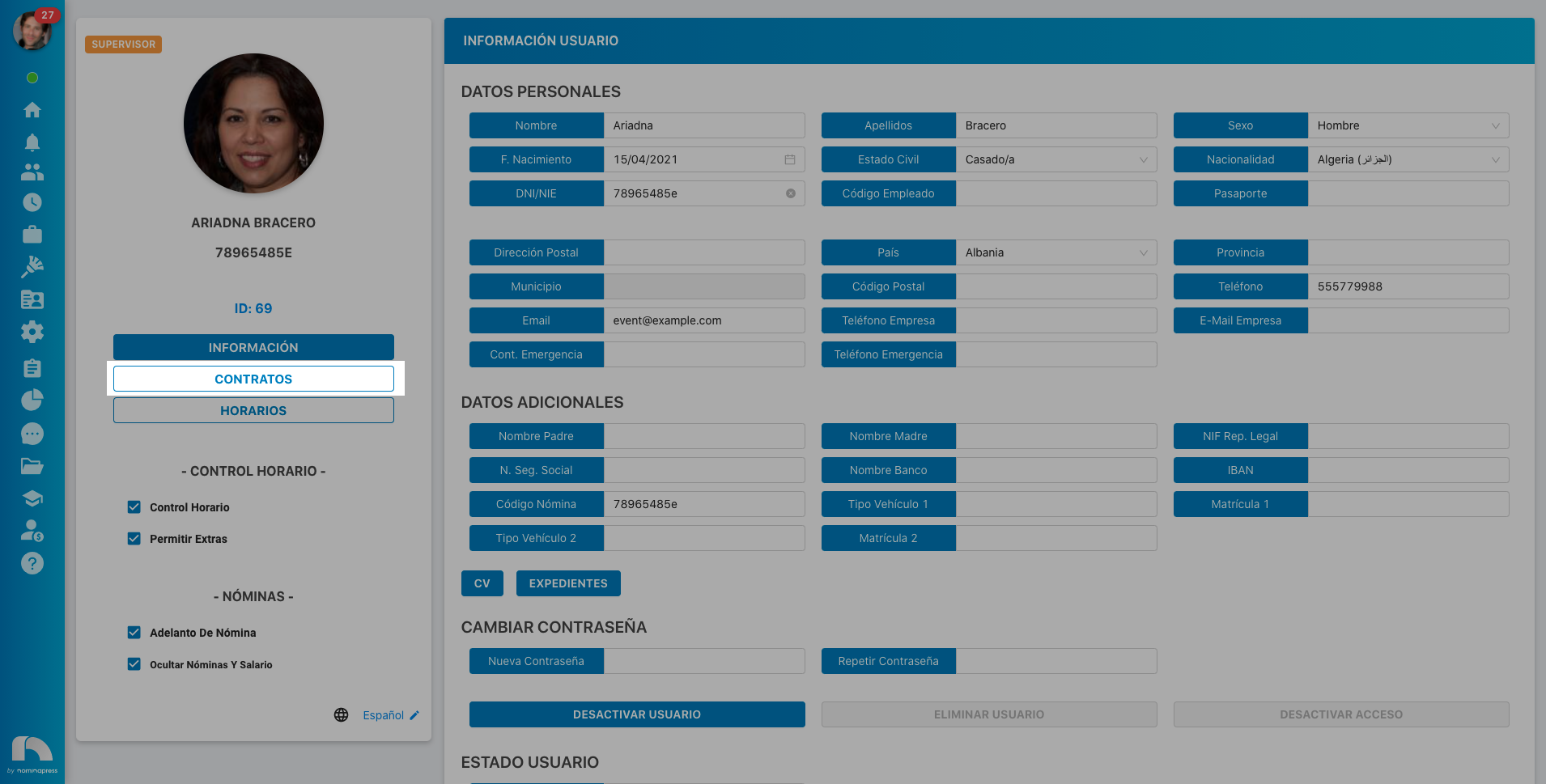The height and width of the screenshot is (784, 1546).
Task: Click the user avatar with badge 27
Action: [32, 31]
